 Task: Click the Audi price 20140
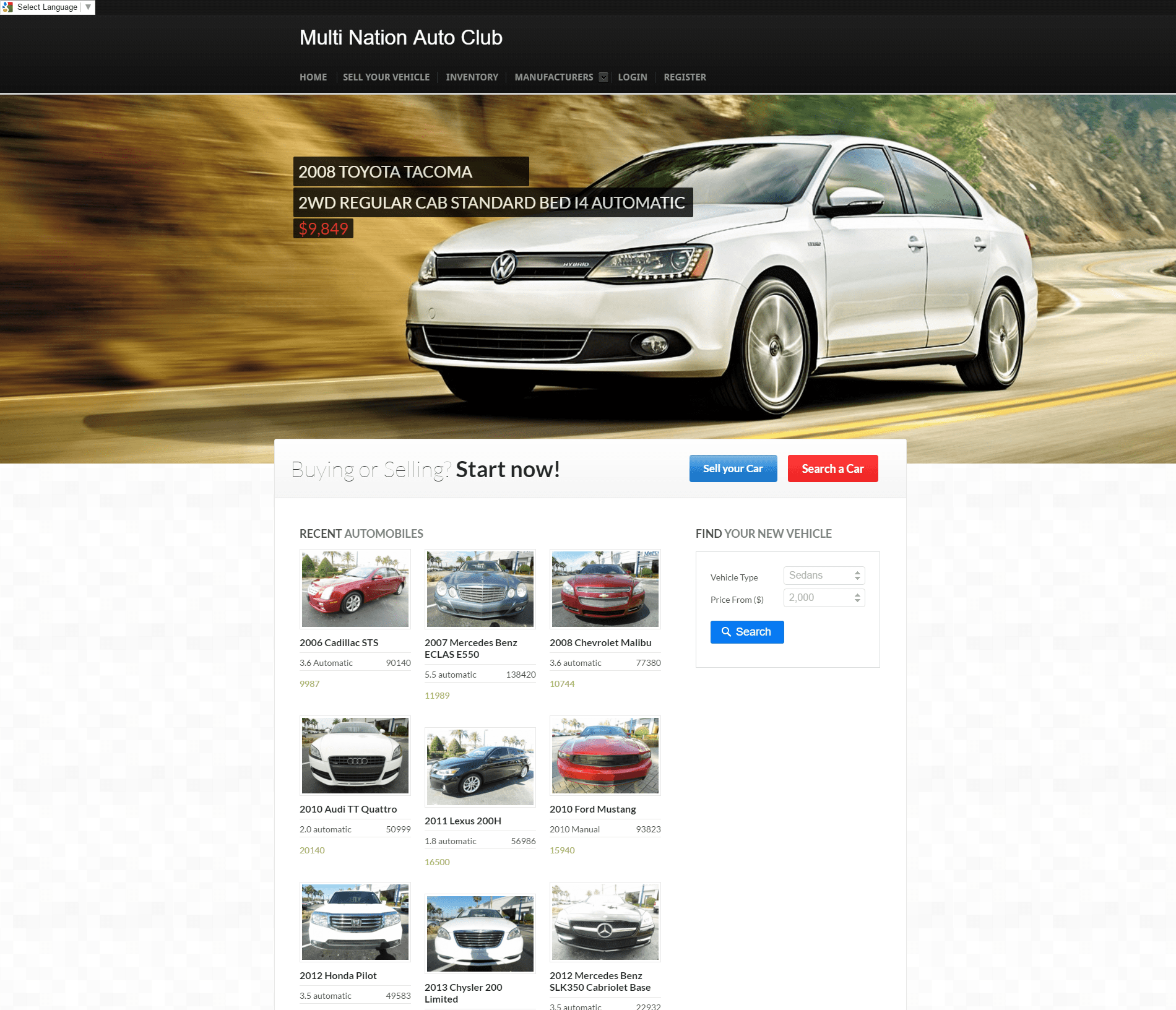[x=312, y=850]
